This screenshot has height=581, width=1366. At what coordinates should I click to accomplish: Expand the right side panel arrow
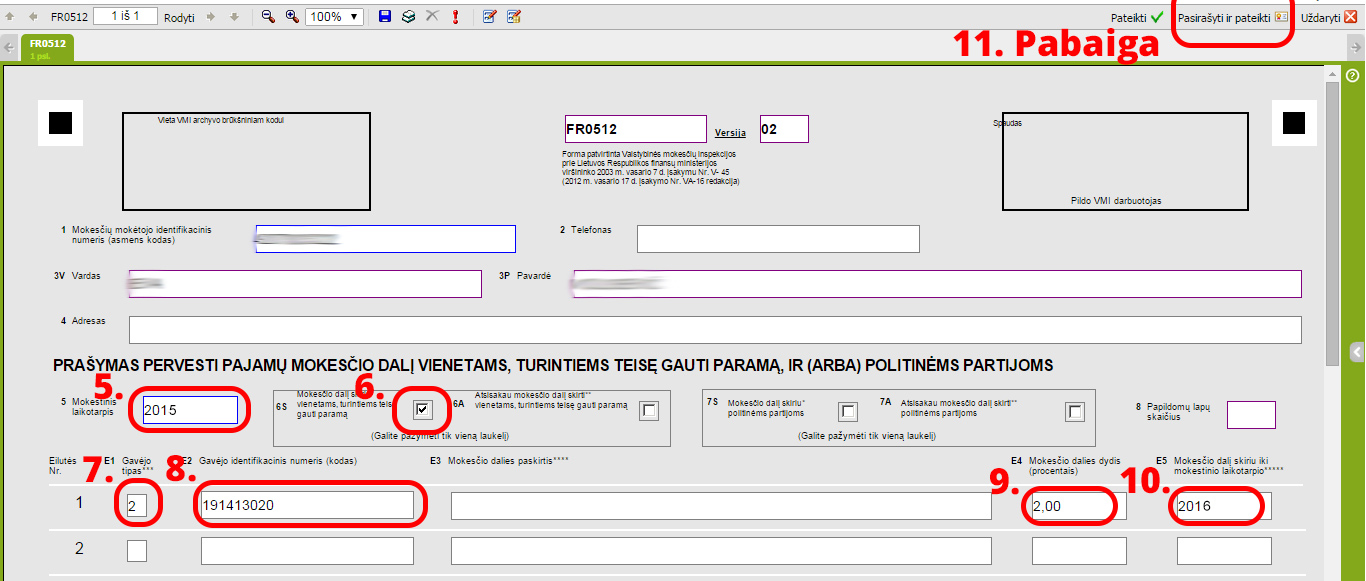[x=1356, y=351]
